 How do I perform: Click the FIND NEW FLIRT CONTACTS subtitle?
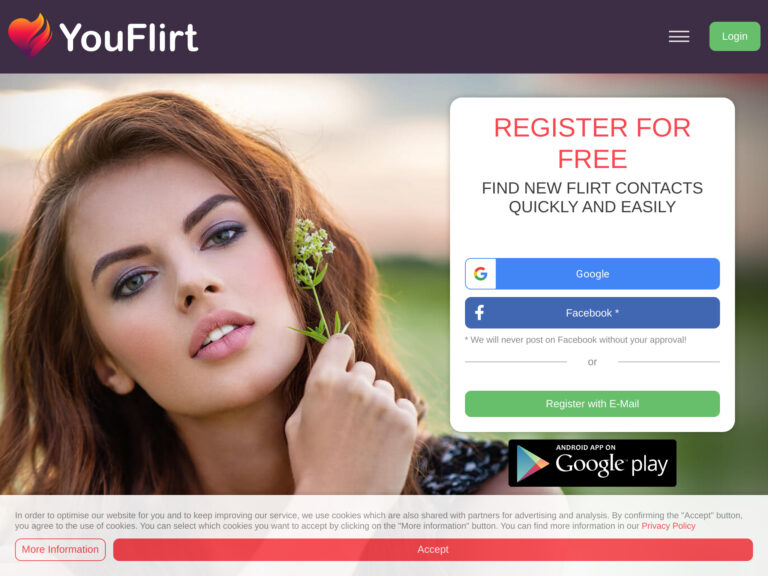point(592,197)
